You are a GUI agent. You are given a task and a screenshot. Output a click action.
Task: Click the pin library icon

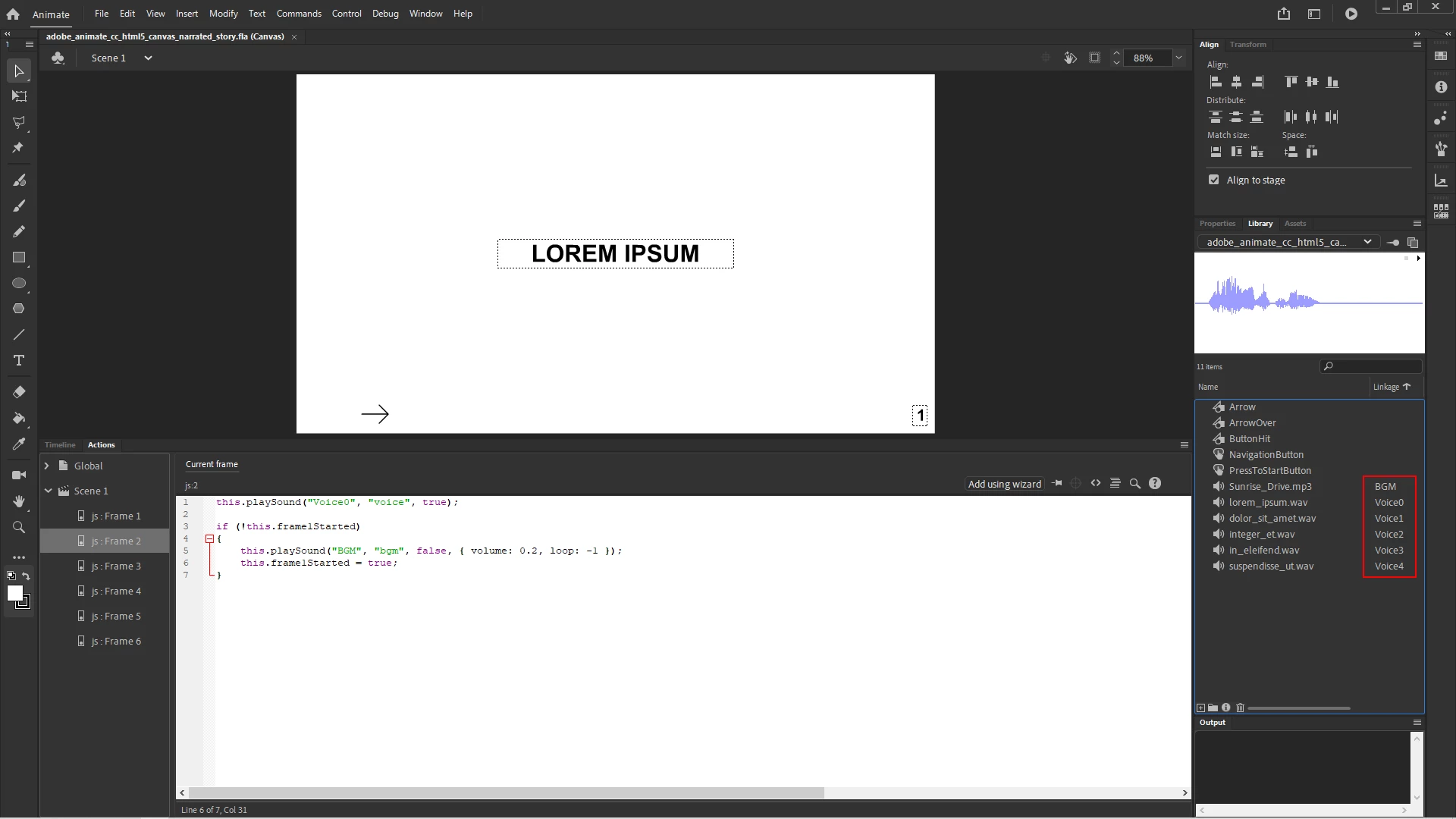click(1393, 243)
